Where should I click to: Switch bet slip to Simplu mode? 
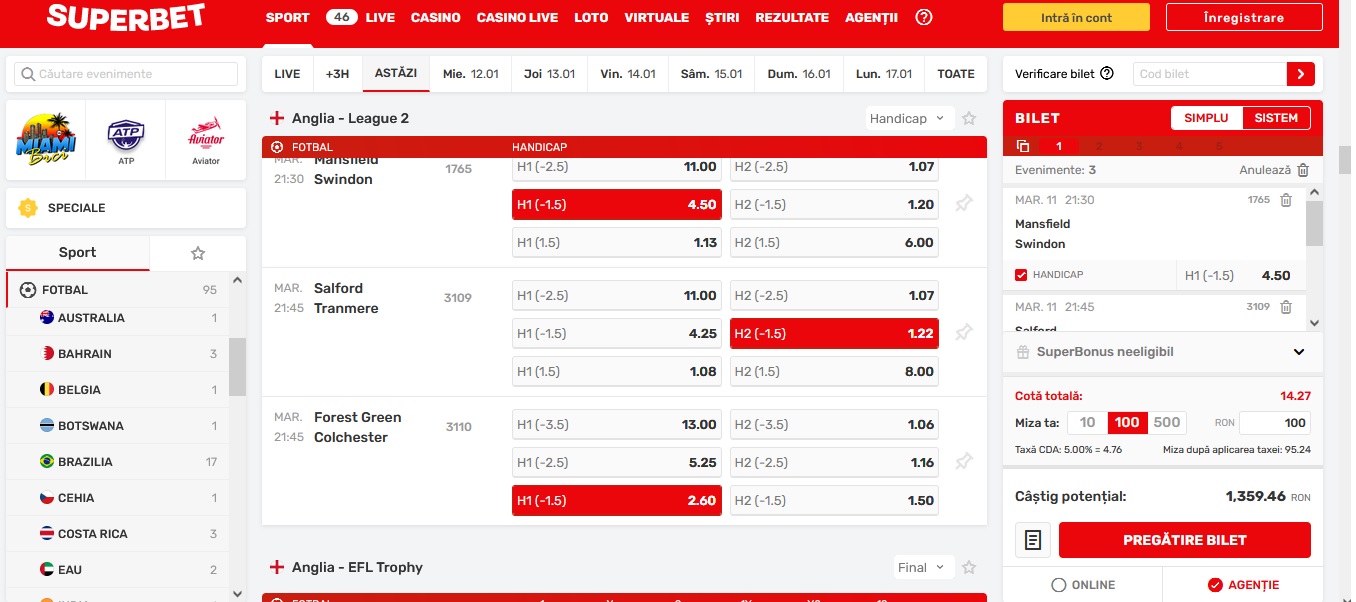pos(1206,118)
